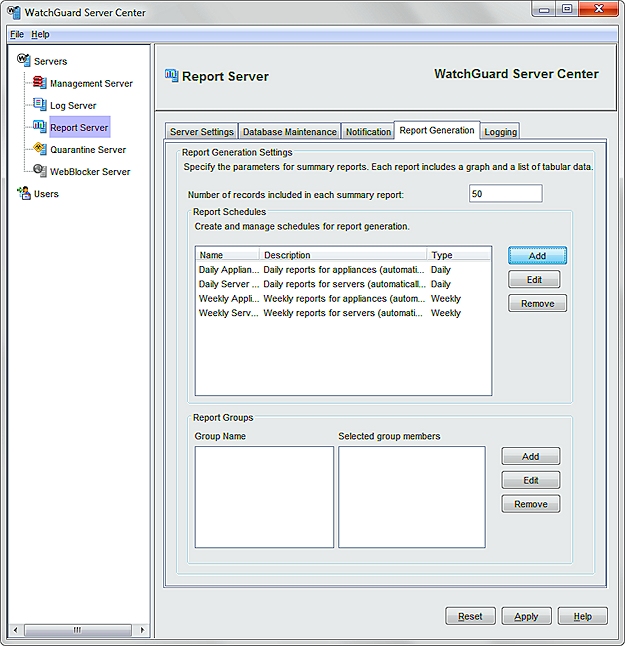Click the Report Server header icon

[x=171, y=76]
